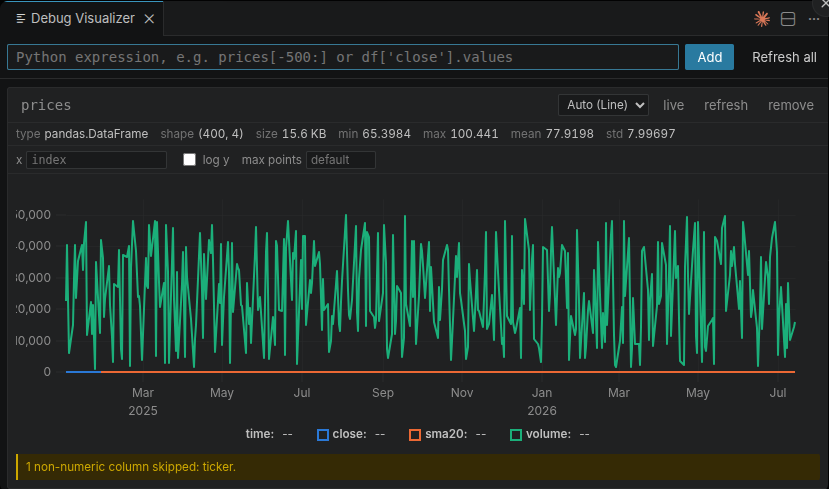Screen dimensions: 829x489
Task: Open the more actions ellipsis menu
Action: tap(814, 19)
